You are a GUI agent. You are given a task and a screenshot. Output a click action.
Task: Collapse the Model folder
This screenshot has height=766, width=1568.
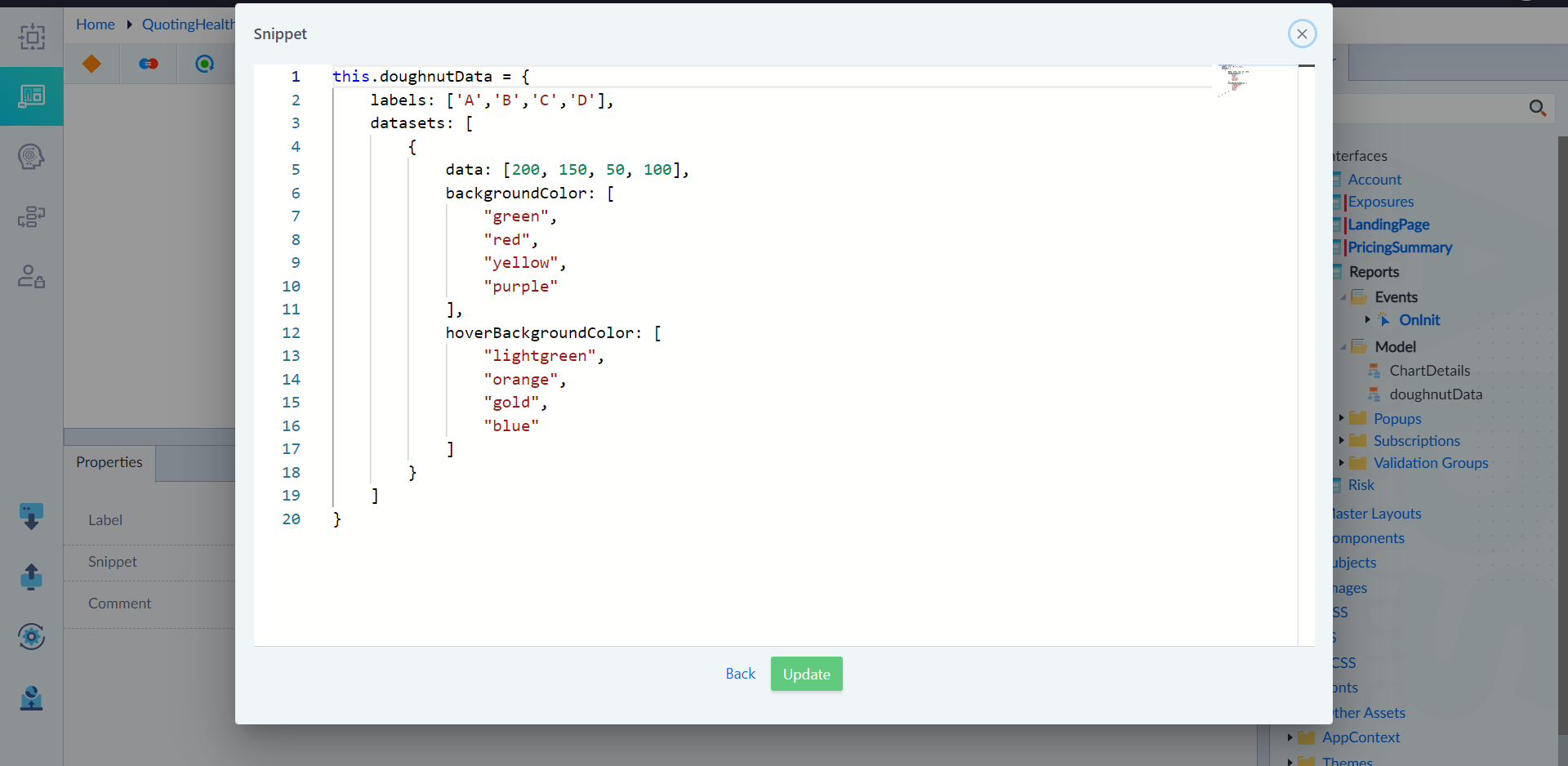pos(1343,347)
